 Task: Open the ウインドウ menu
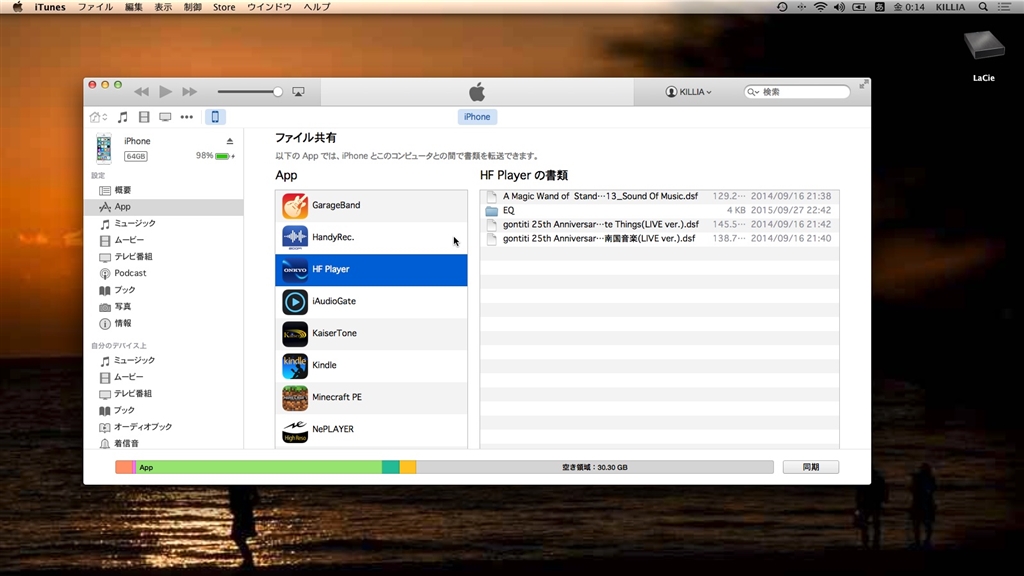[269, 7]
